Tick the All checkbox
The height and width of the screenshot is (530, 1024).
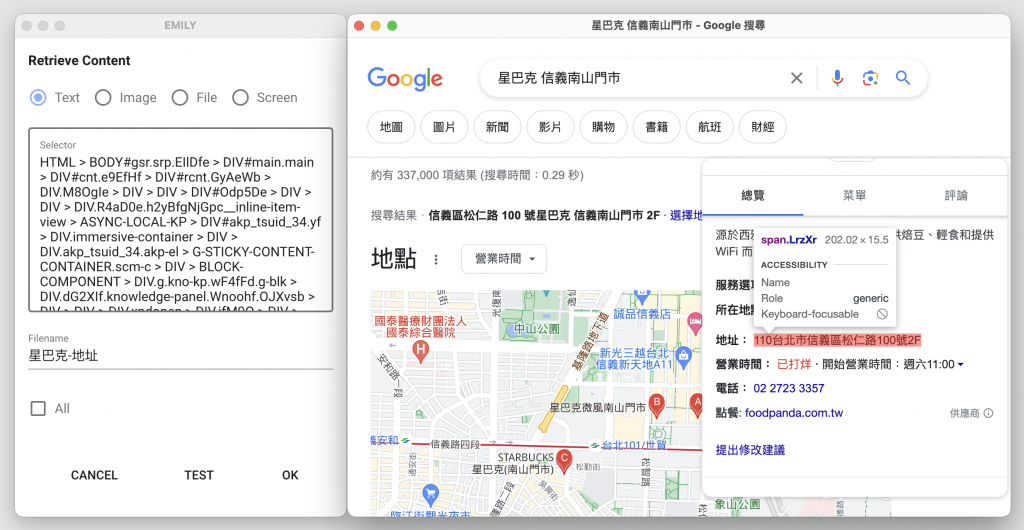[39, 409]
